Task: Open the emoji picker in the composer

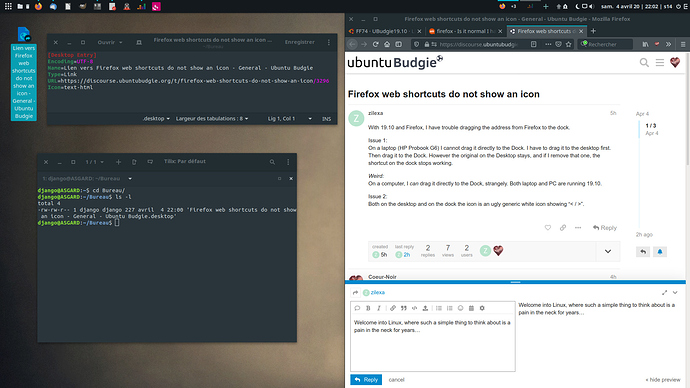Action: (460, 308)
